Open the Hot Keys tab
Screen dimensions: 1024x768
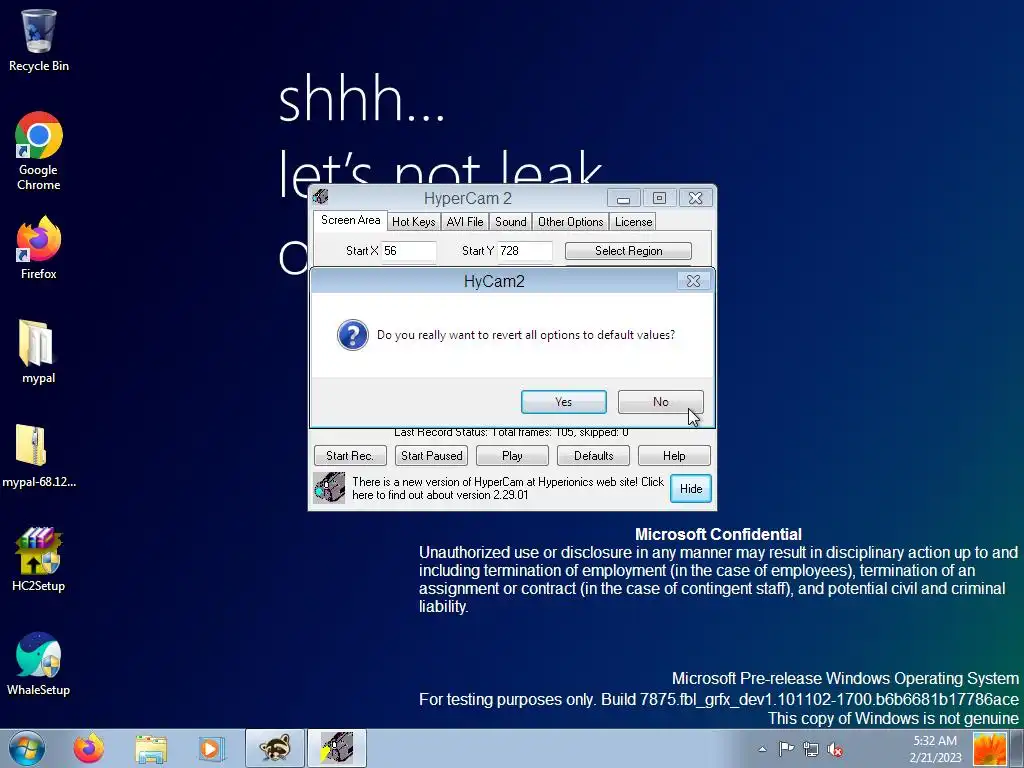413,222
